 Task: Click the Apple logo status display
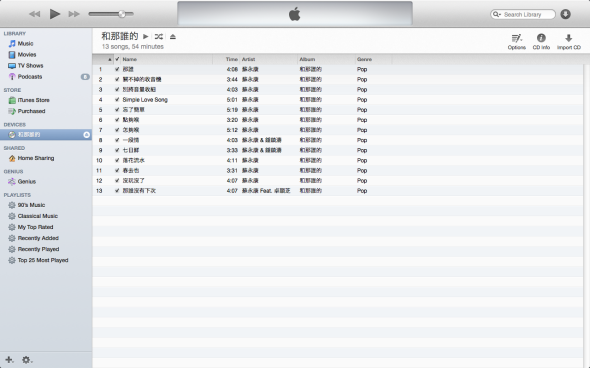(295, 14)
